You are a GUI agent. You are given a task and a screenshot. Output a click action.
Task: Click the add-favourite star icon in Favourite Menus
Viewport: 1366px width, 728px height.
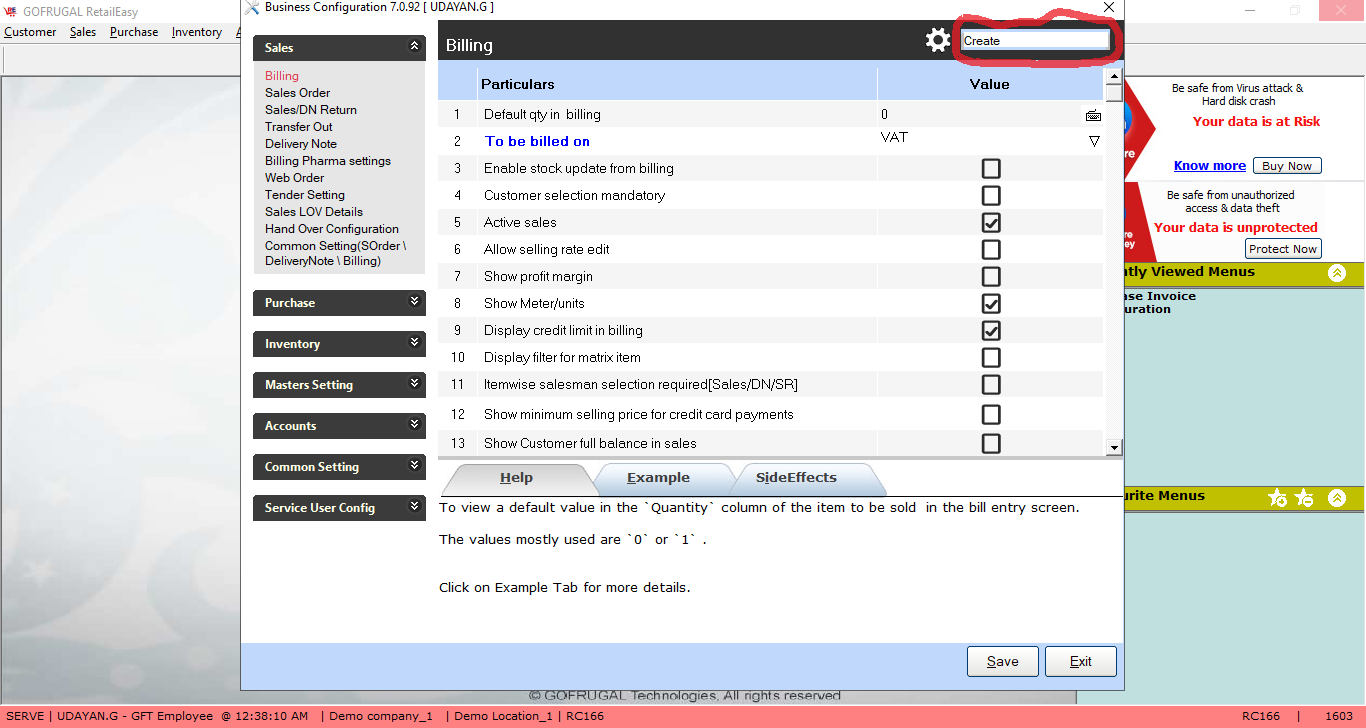1277,497
